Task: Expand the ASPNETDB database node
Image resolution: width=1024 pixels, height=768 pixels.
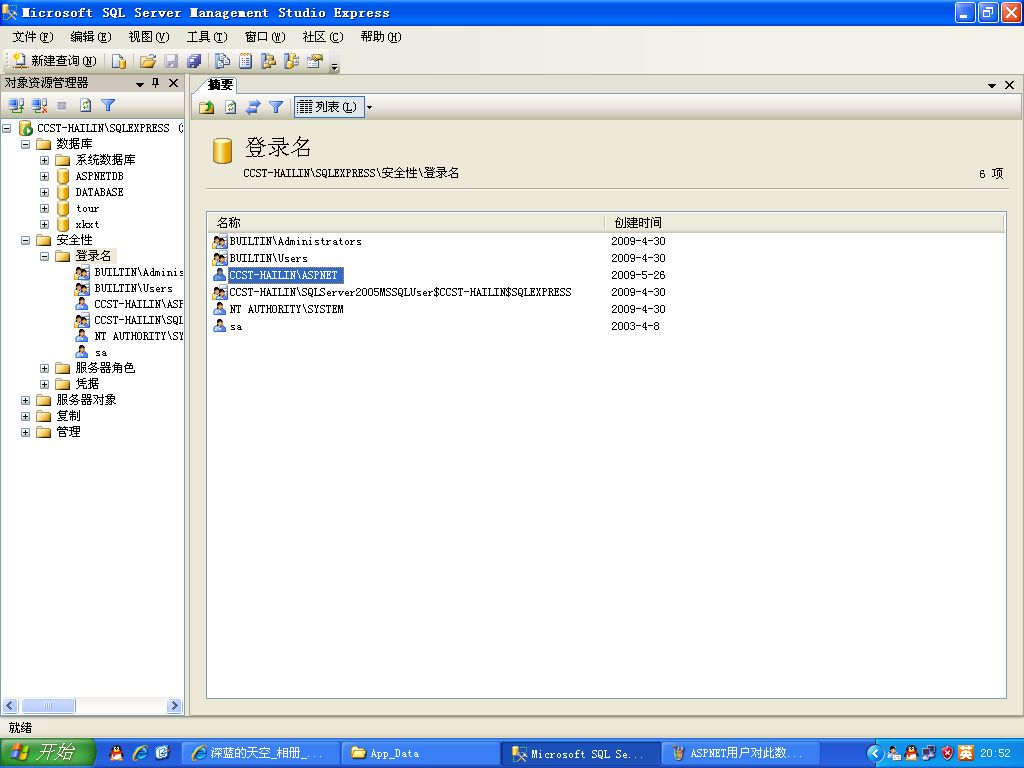Action: point(44,176)
